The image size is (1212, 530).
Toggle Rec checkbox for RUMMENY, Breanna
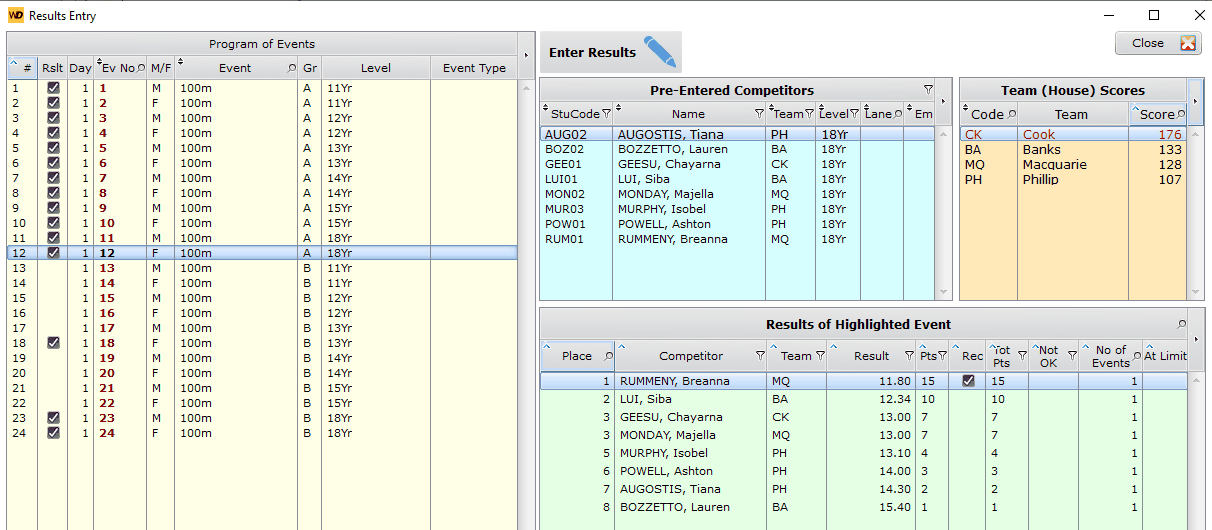coord(968,381)
